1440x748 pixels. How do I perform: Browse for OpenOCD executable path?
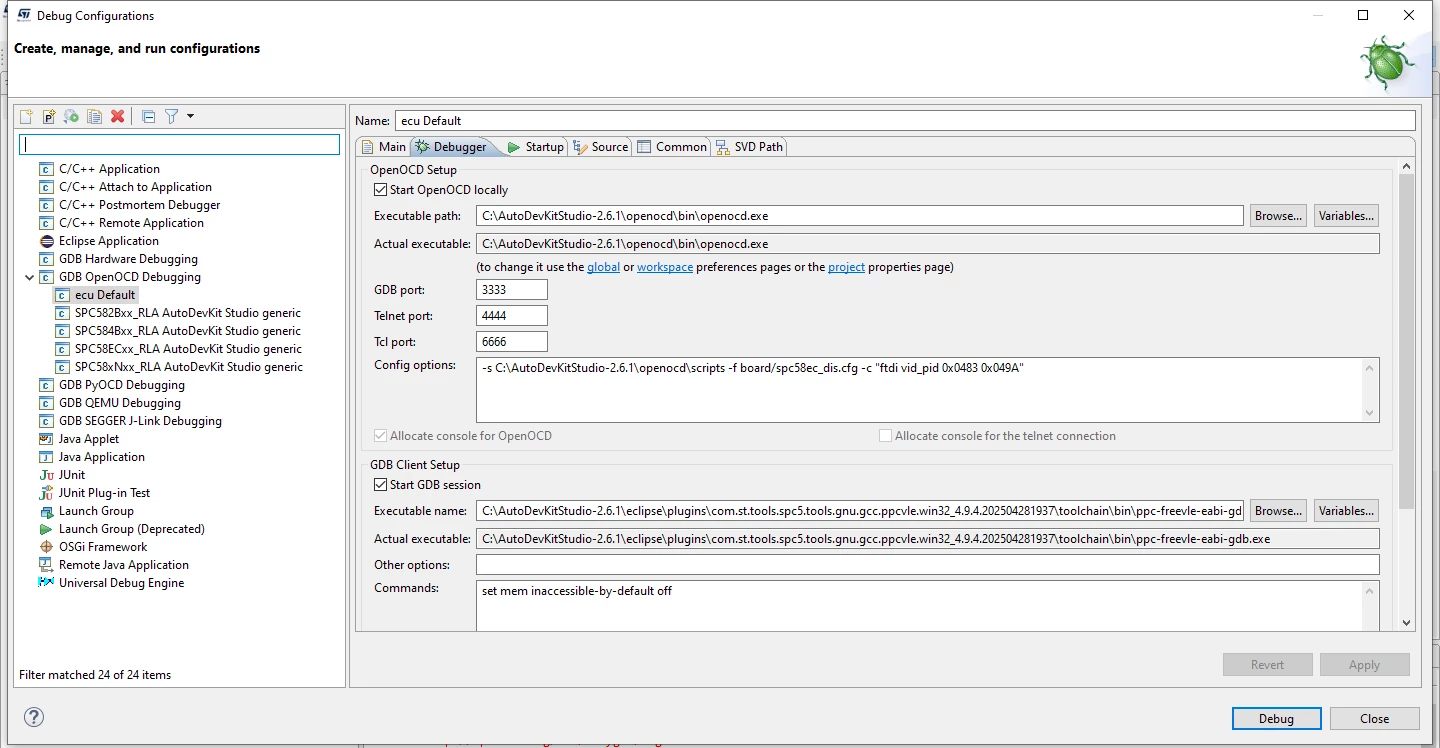click(1278, 216)
